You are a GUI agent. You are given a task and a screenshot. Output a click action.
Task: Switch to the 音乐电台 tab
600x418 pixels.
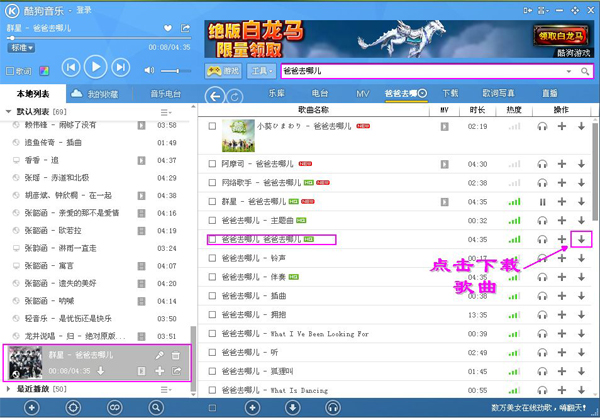click(165, 94)
